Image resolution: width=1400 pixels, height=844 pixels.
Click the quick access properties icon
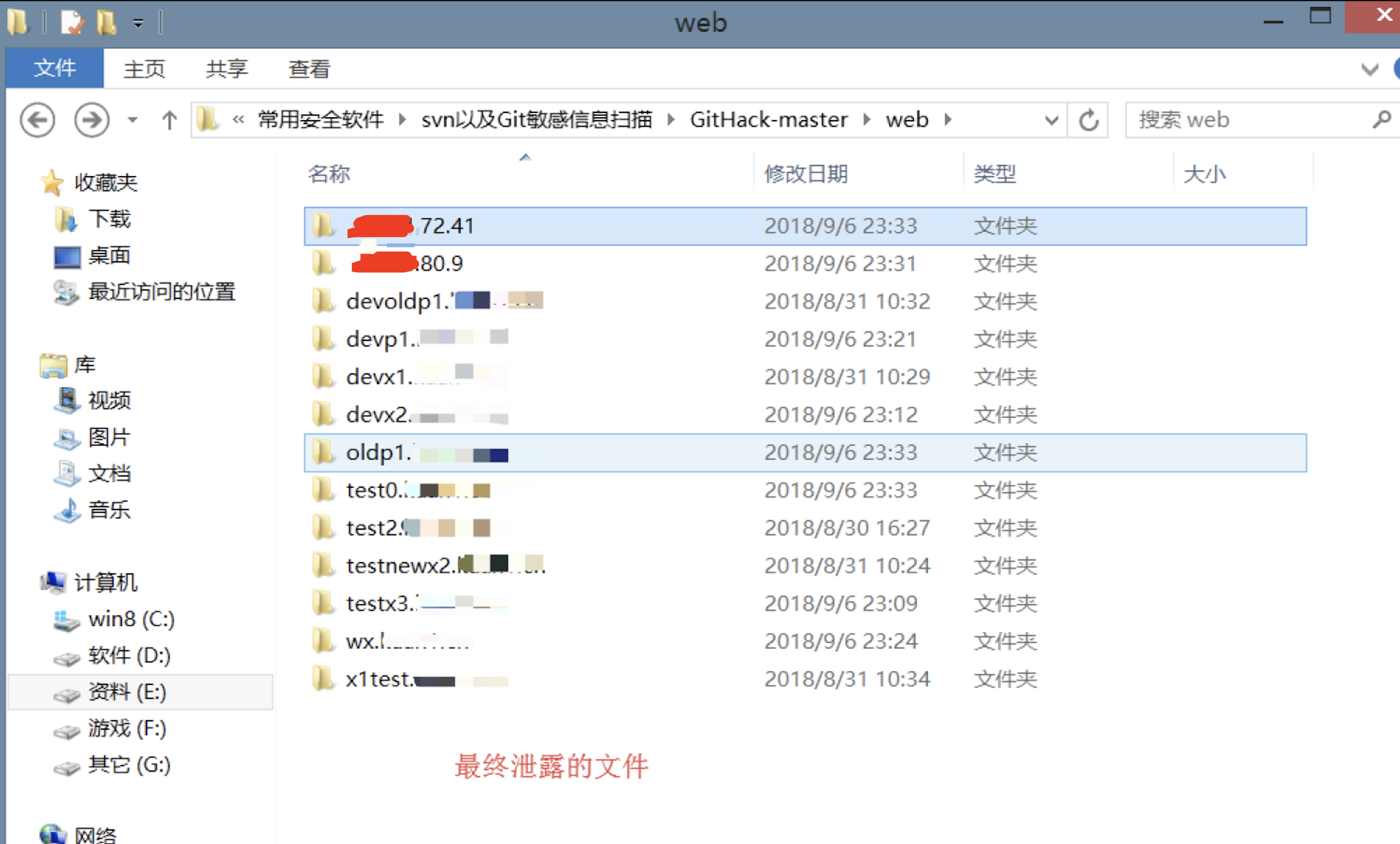click(x=72, y=23)
